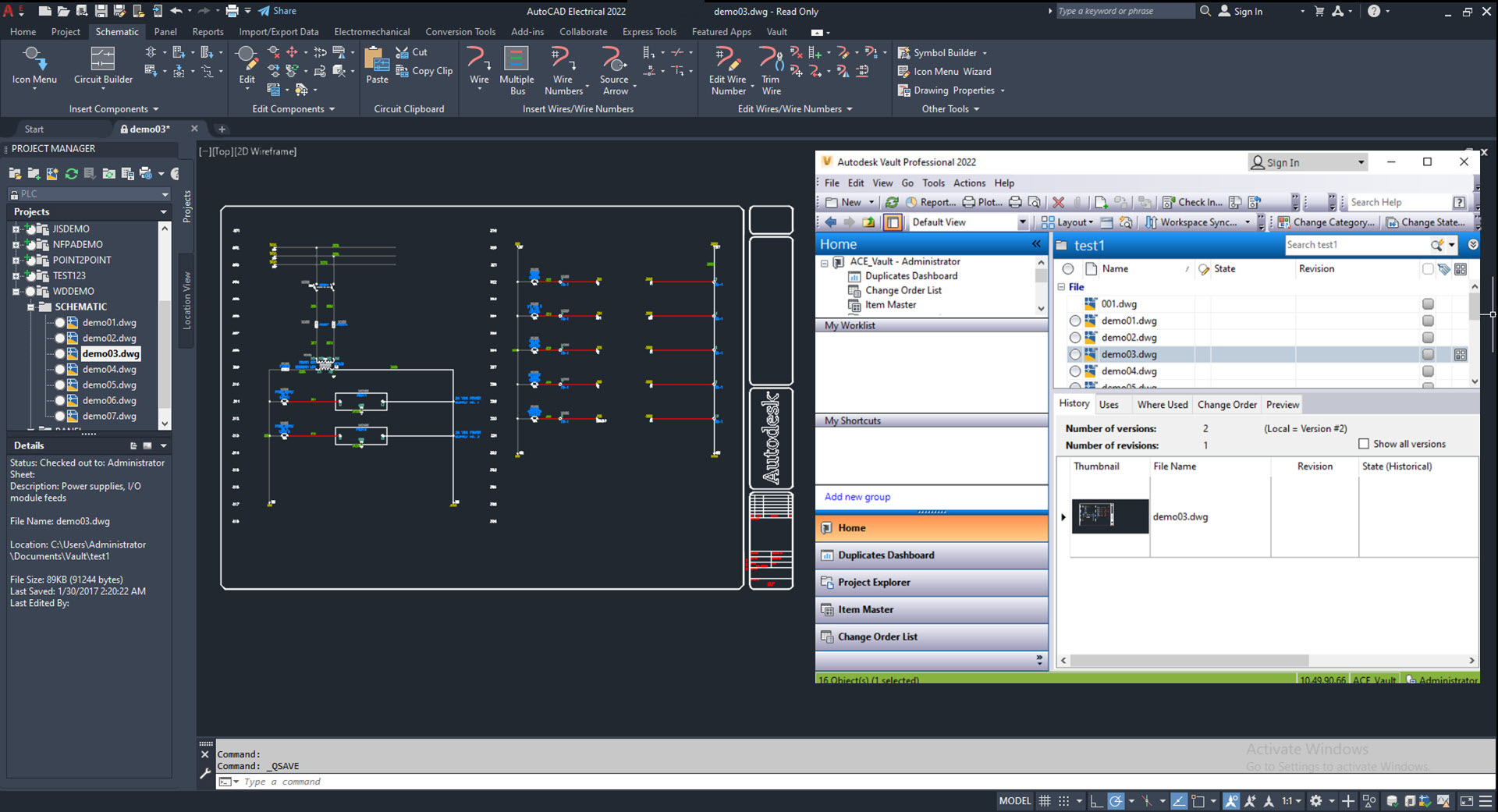
Task: Open the Electromechanical ribbon tab
Action: (371, 32)
